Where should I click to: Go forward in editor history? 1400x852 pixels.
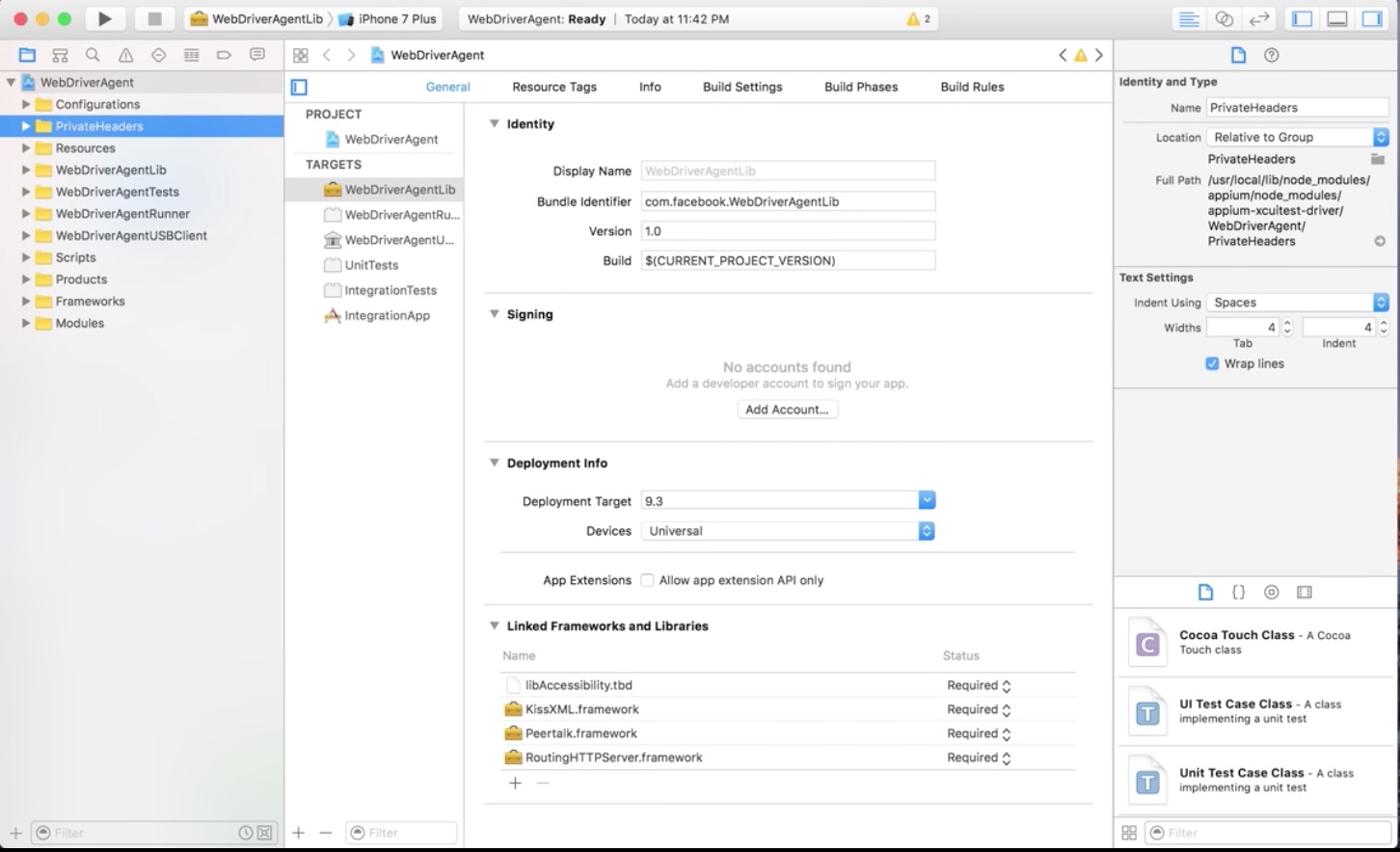(x=351, y=55)
